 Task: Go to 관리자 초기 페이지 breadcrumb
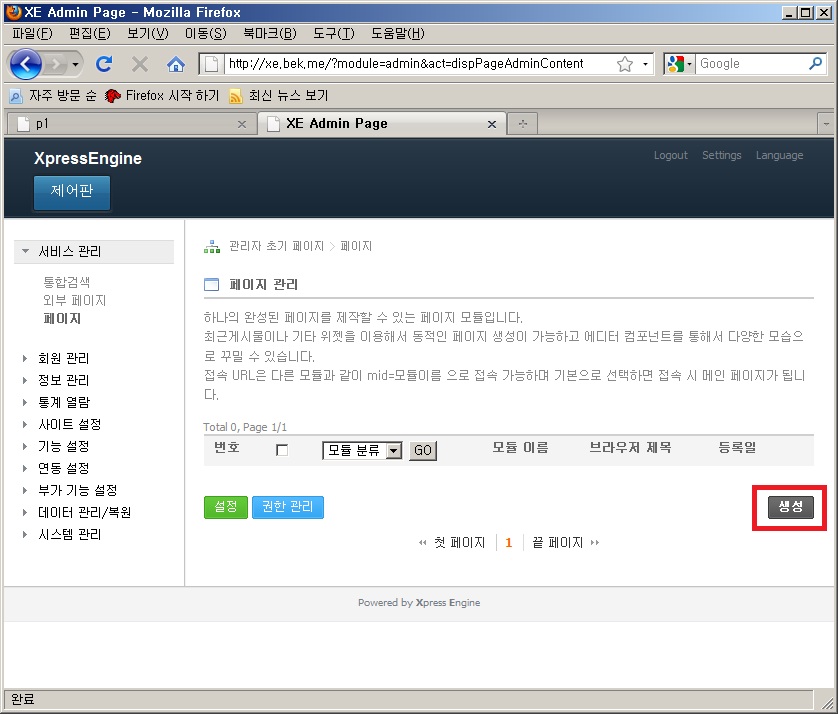tap(276, 246)
